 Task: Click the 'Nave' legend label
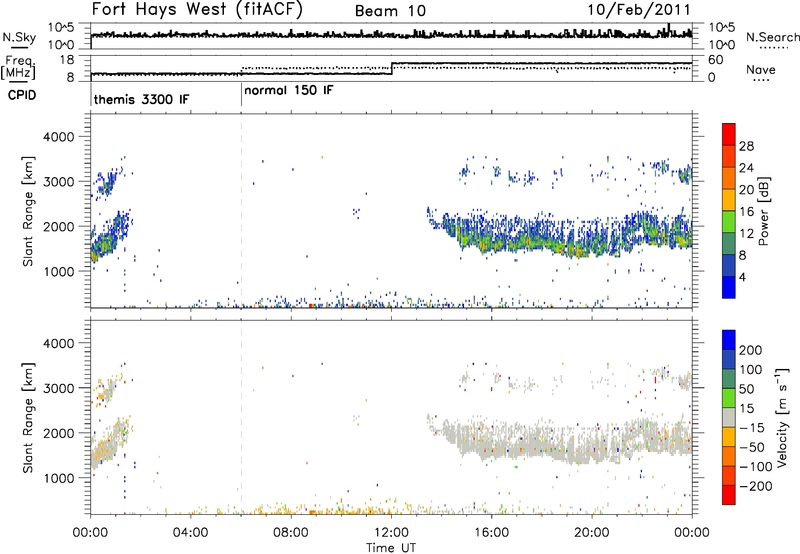[761, 70]
